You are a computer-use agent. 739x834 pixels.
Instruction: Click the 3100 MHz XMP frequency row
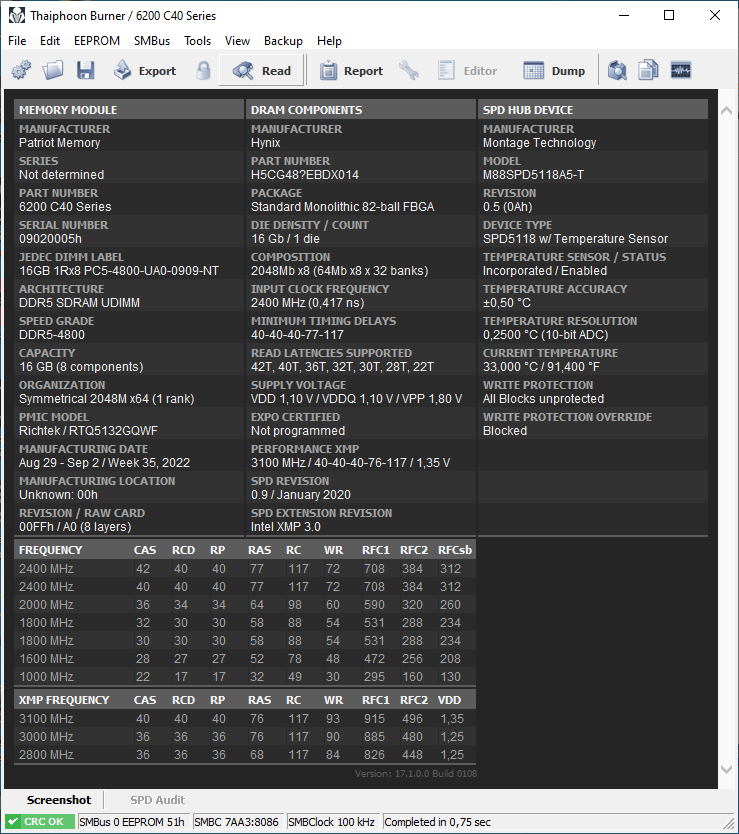[245, 719]
